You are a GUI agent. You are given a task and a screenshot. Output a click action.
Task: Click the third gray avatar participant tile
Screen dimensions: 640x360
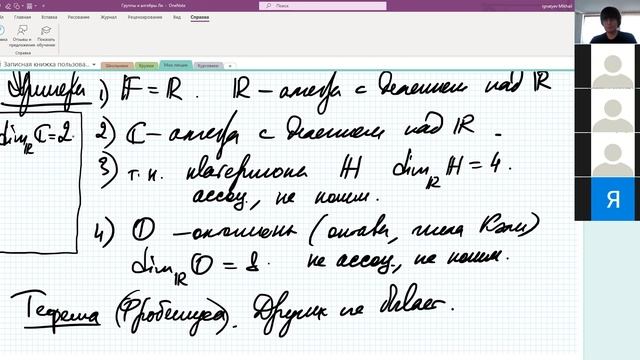click(x=613, y=155)
